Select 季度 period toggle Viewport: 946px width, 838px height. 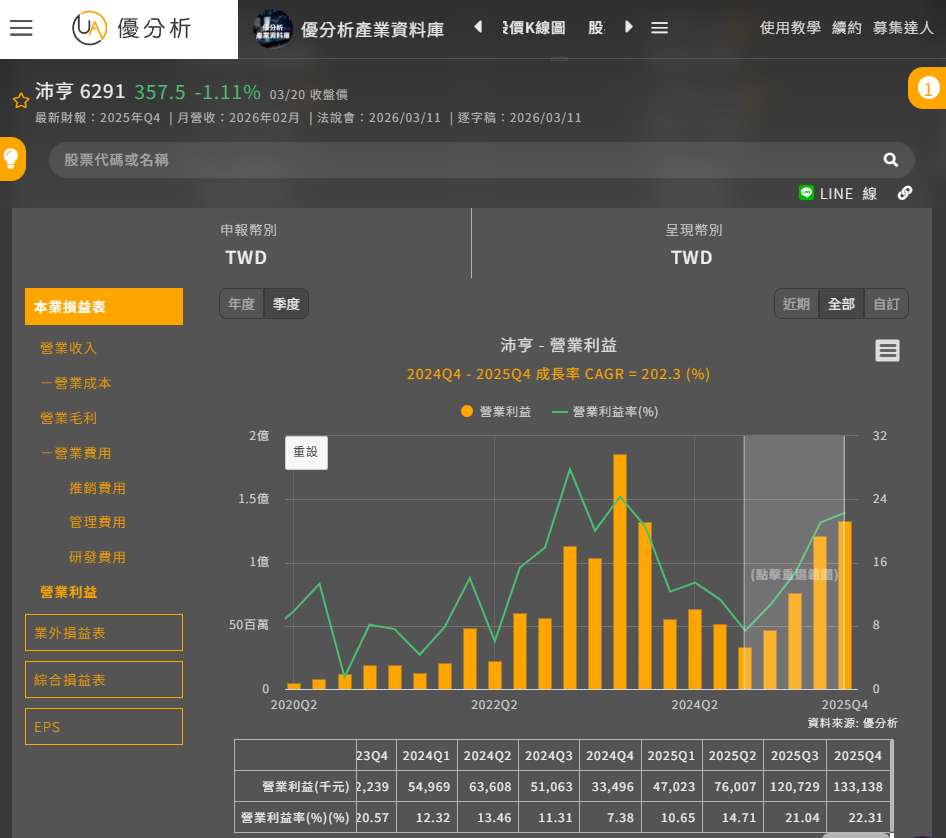pyautogui.click(x=286, y=304)
